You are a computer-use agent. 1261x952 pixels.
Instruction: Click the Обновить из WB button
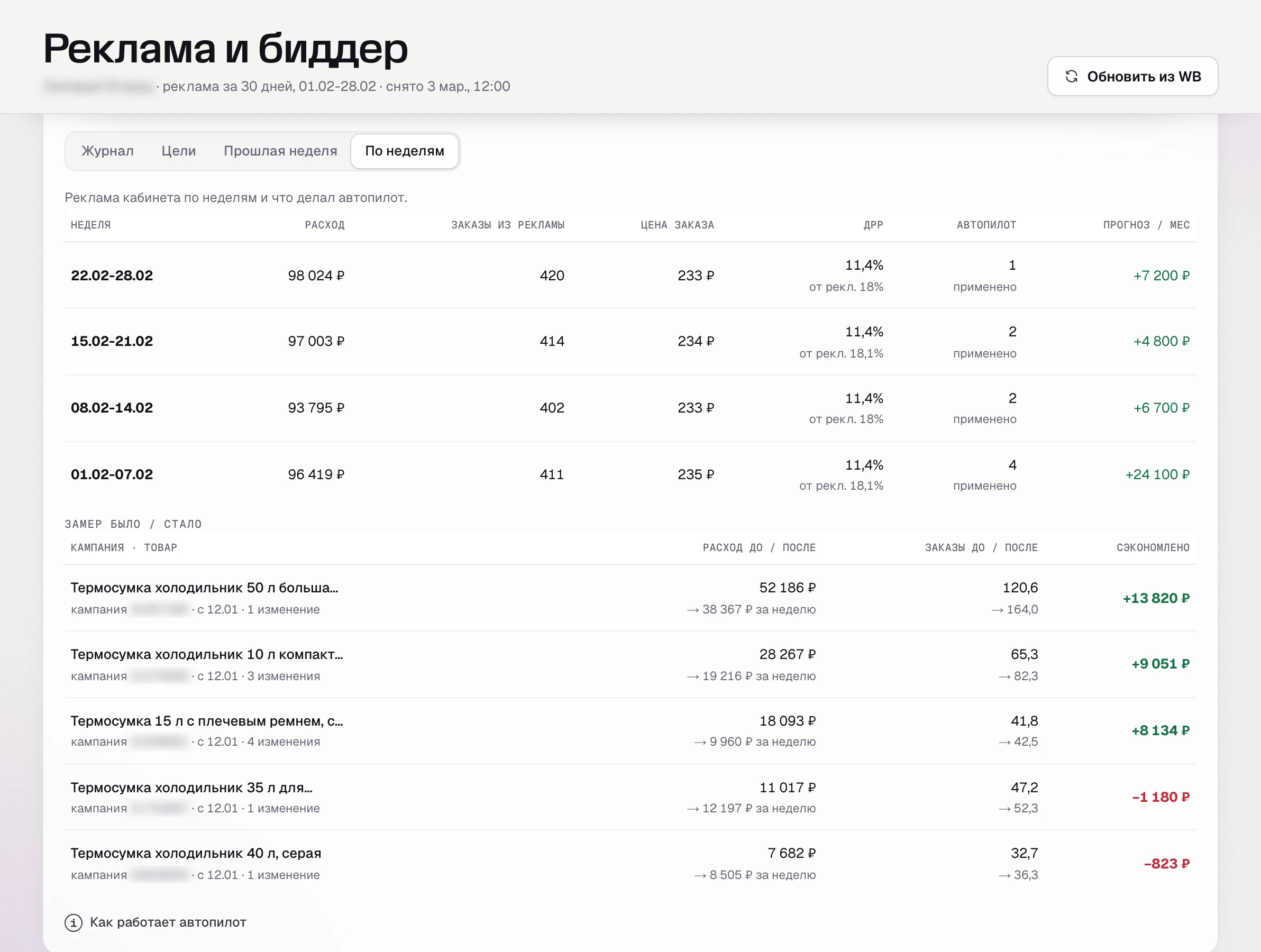(x=1133, y=76)
